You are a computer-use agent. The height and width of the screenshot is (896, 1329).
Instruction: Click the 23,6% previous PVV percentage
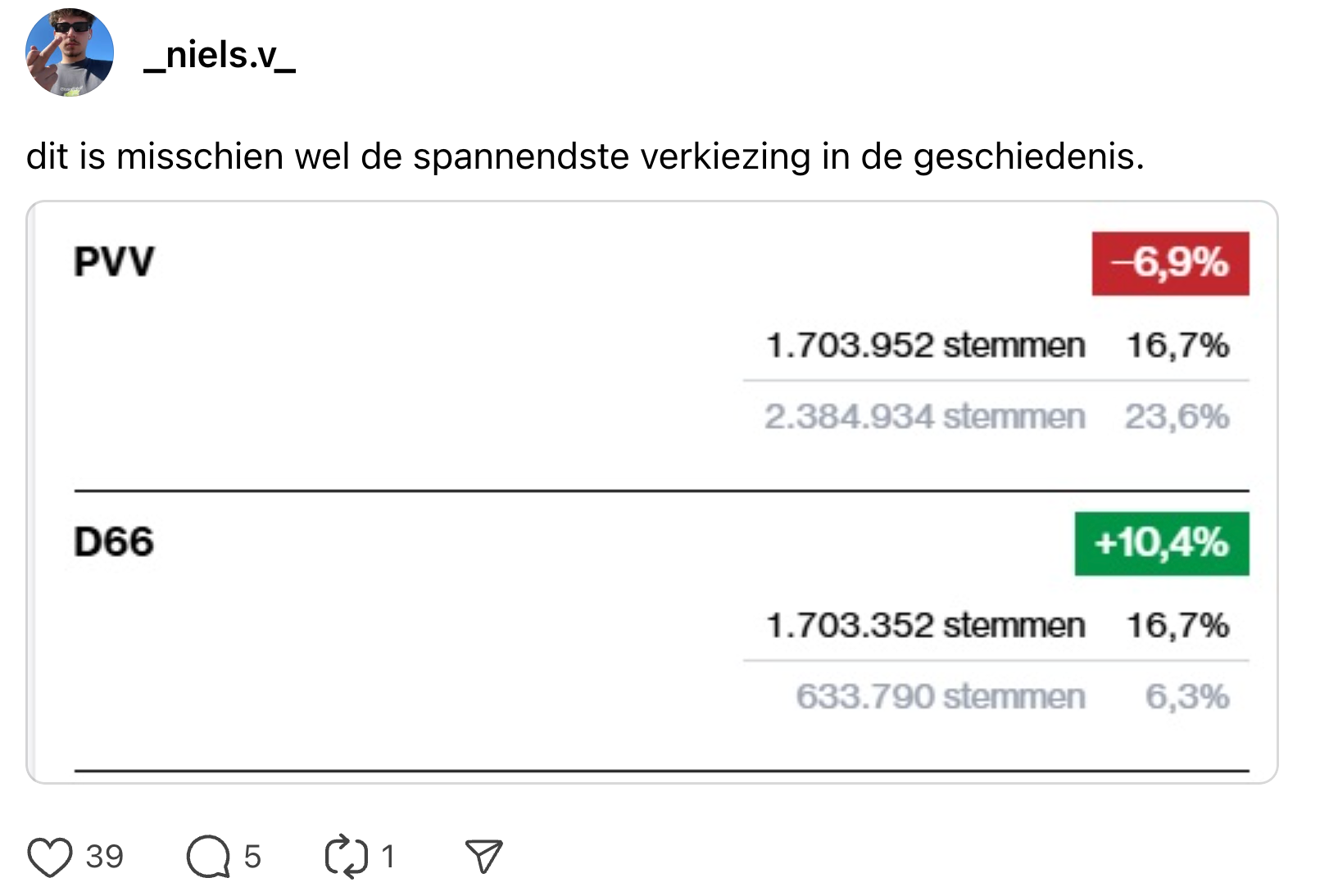[1177, 417]
